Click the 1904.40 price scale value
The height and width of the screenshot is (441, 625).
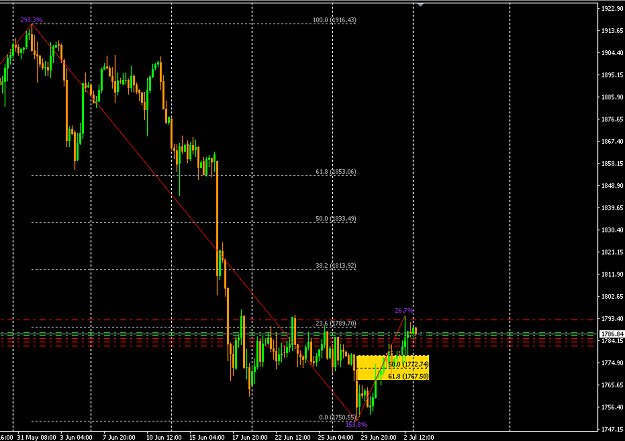coord(612,53)
